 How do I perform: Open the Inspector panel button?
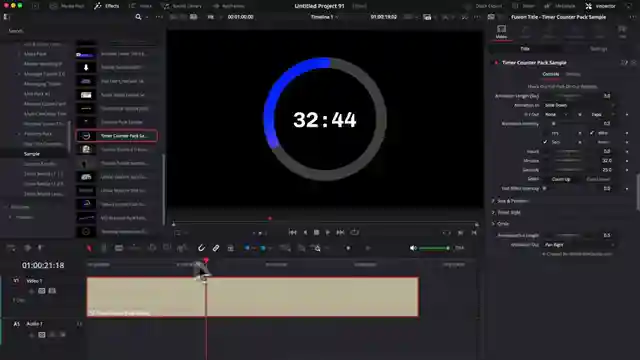click(x=600, y=6)
